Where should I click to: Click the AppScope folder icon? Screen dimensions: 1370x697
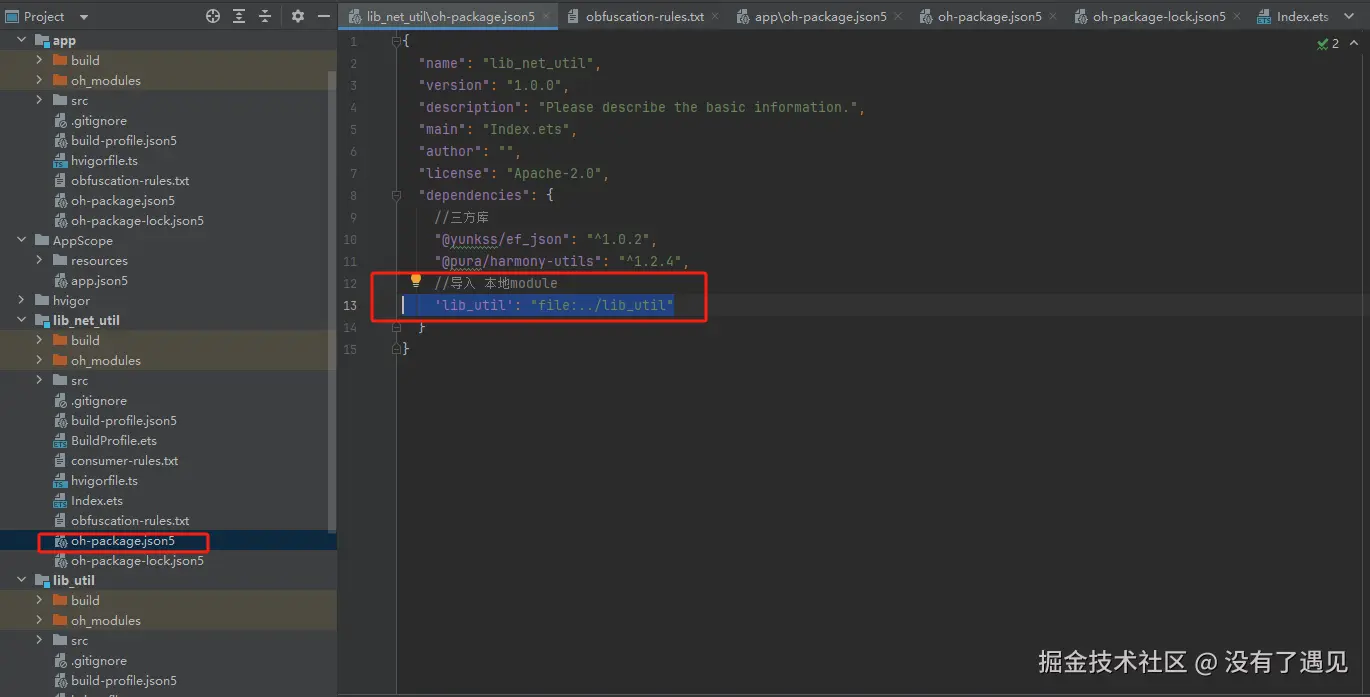tap(42, 240)
